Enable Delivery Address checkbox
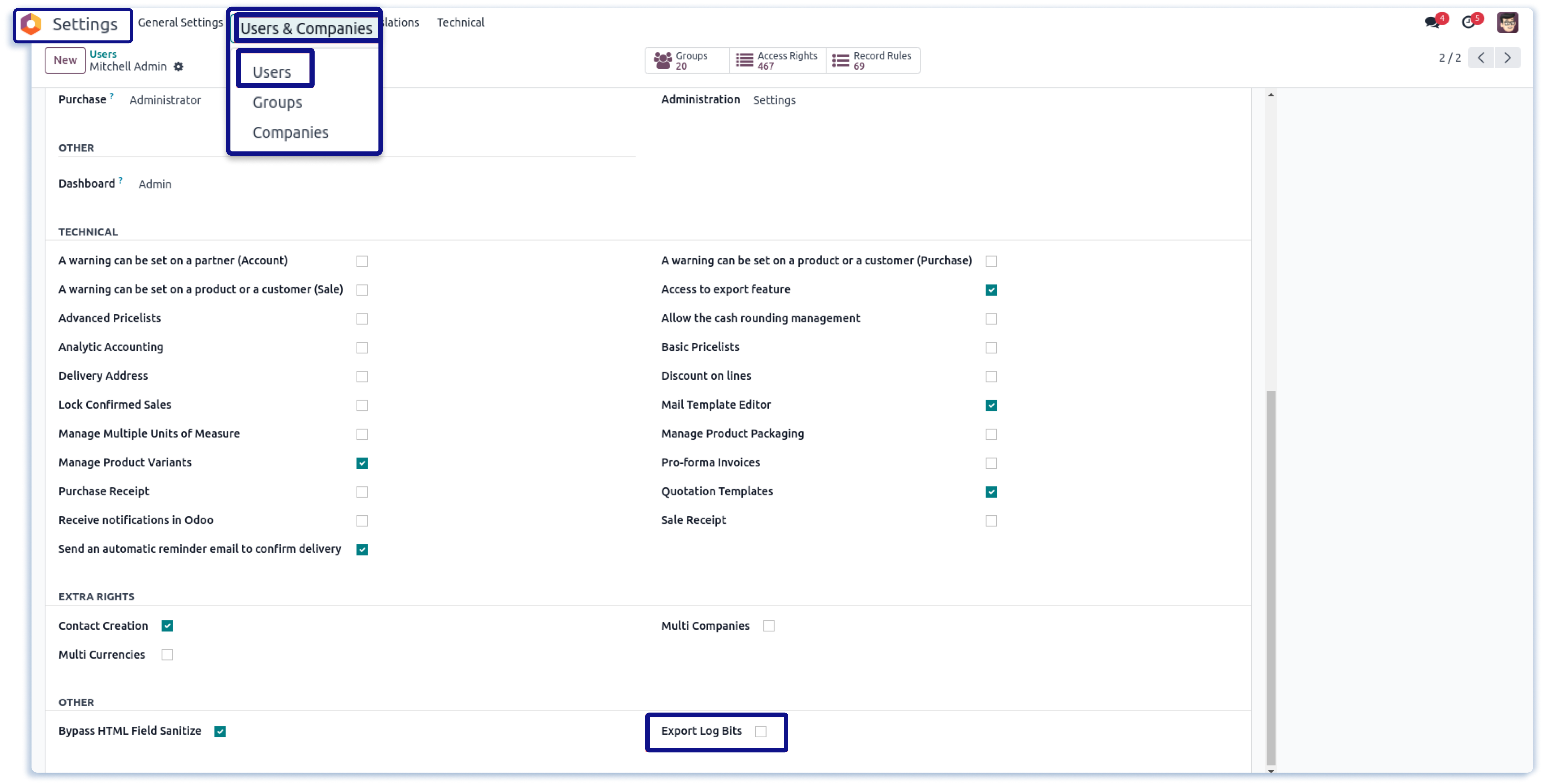 click(x=362, y=377)
